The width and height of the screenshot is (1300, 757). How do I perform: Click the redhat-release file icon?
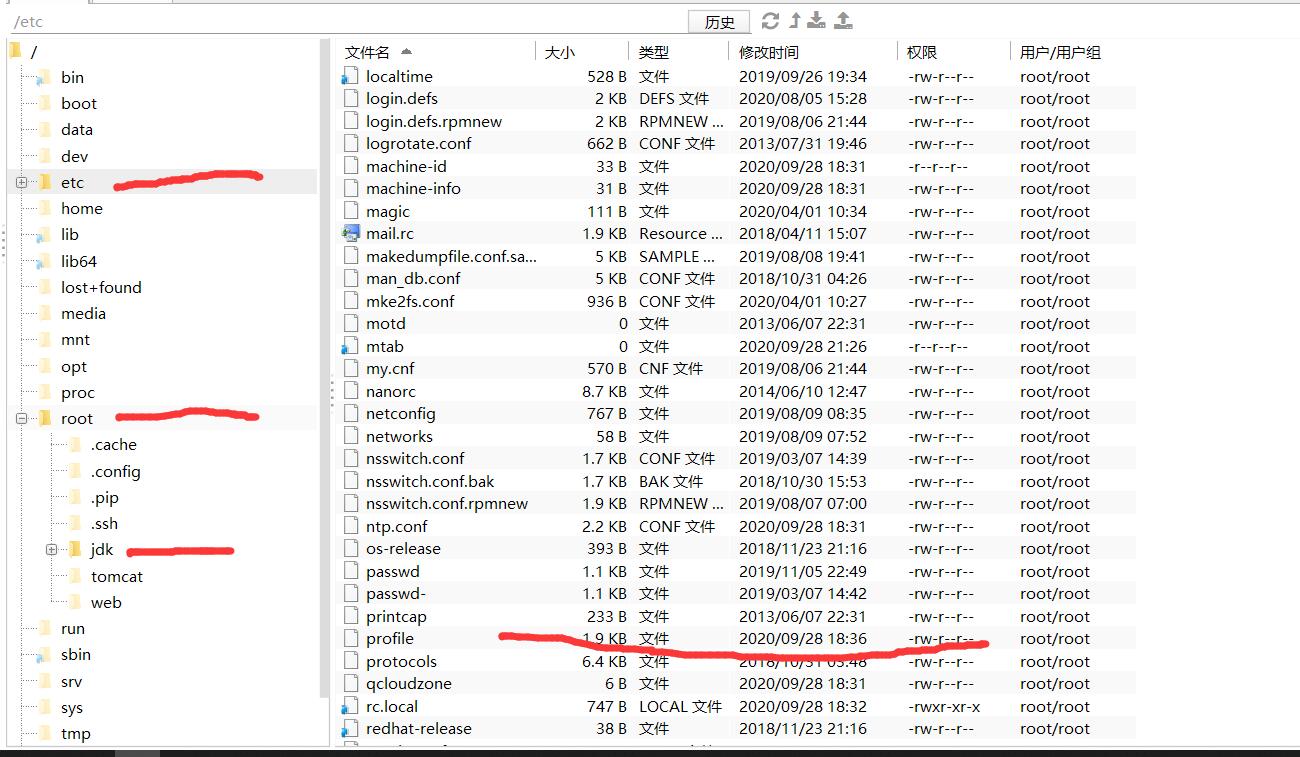pyautogui.click(x=349, y=728)
